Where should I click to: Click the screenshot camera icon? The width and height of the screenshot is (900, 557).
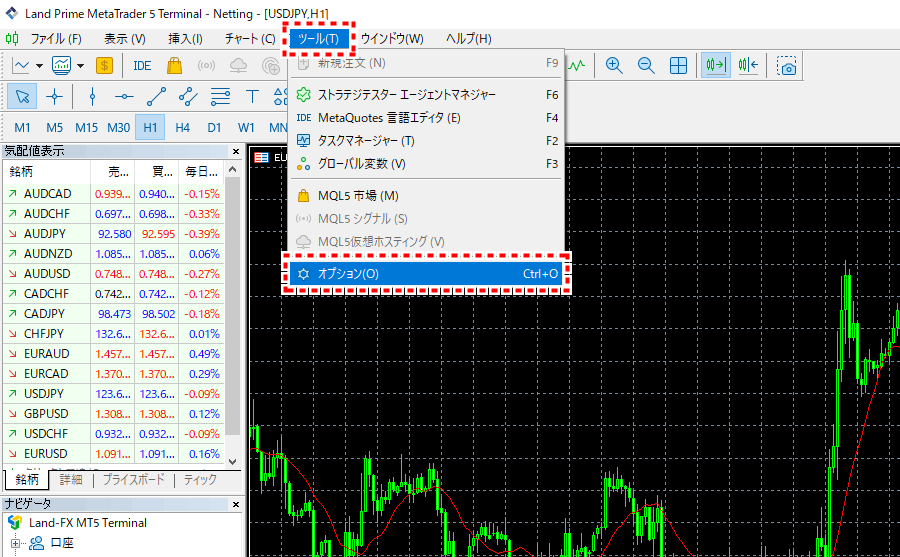pyautogui.click(x=786, y=65)
